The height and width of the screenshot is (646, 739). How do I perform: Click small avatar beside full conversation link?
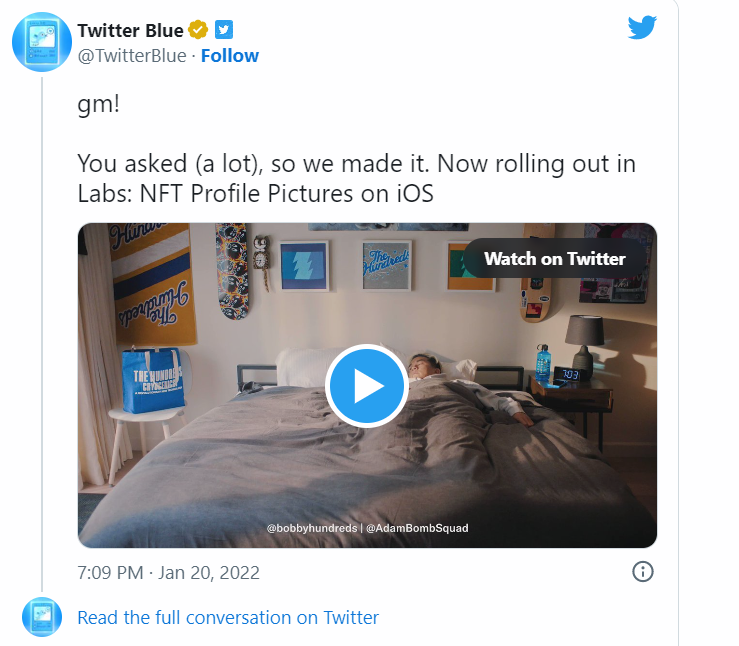coord(42,617)
